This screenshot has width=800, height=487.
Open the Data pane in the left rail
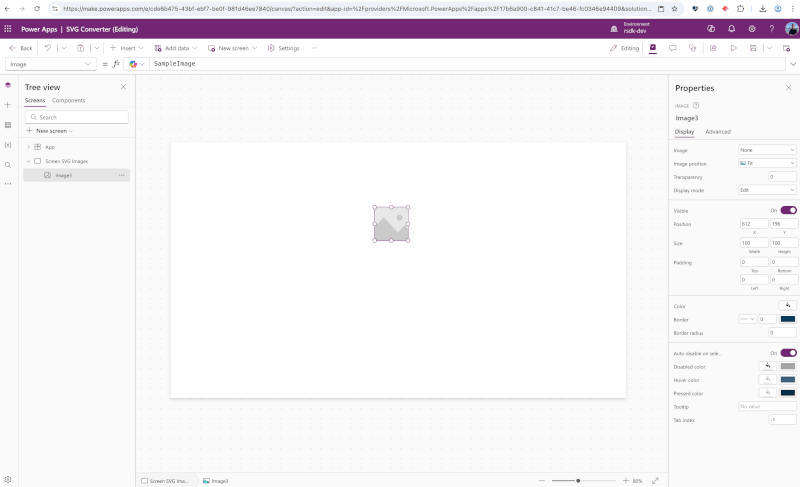8,125
